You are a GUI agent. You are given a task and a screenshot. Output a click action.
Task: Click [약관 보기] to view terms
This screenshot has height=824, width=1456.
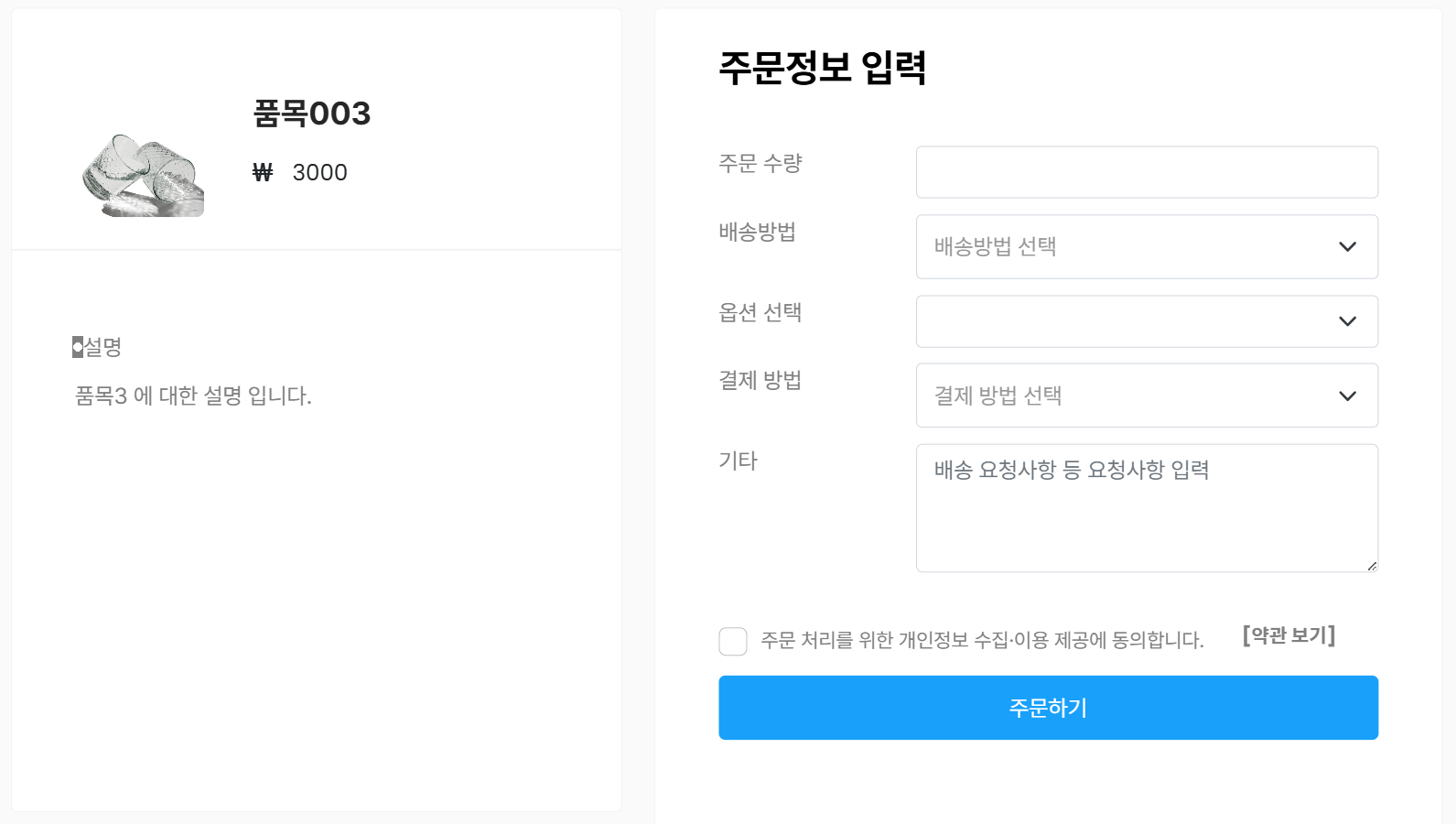1288,635
